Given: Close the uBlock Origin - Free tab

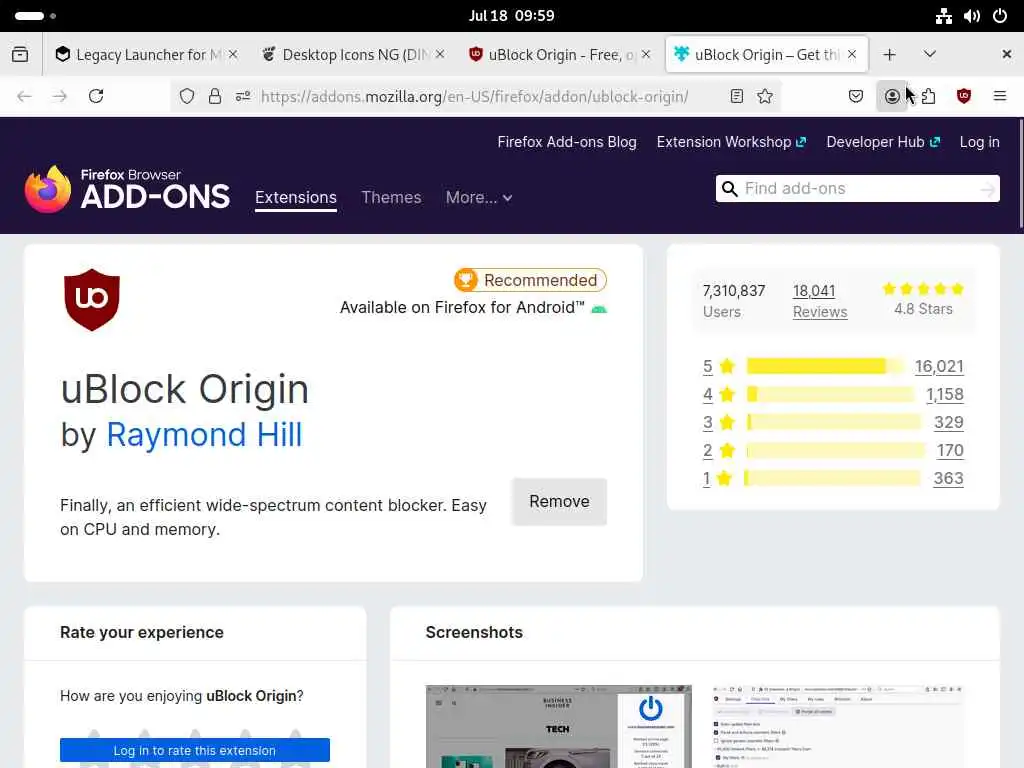Looking at the screenshot, I should tap(646, 54).
